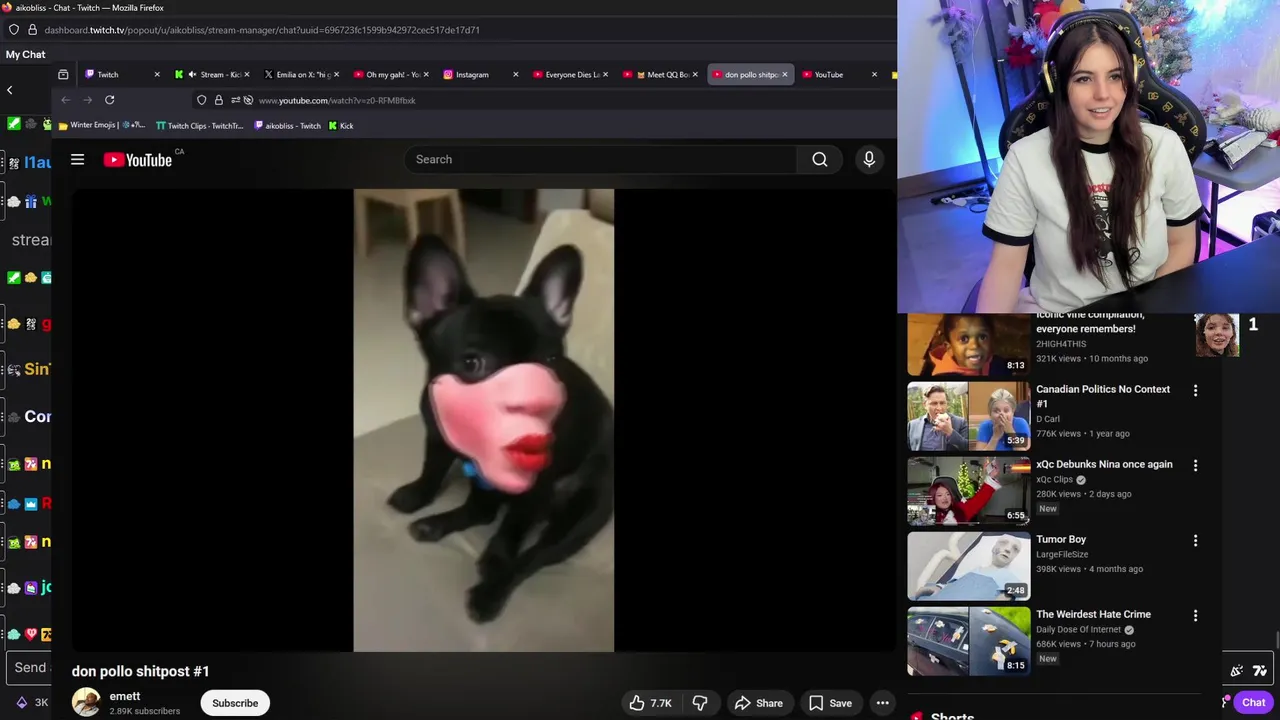Click the 2.89K subscribers count
Viewport: 1280px width, 720px height.
tap(145, 711)
